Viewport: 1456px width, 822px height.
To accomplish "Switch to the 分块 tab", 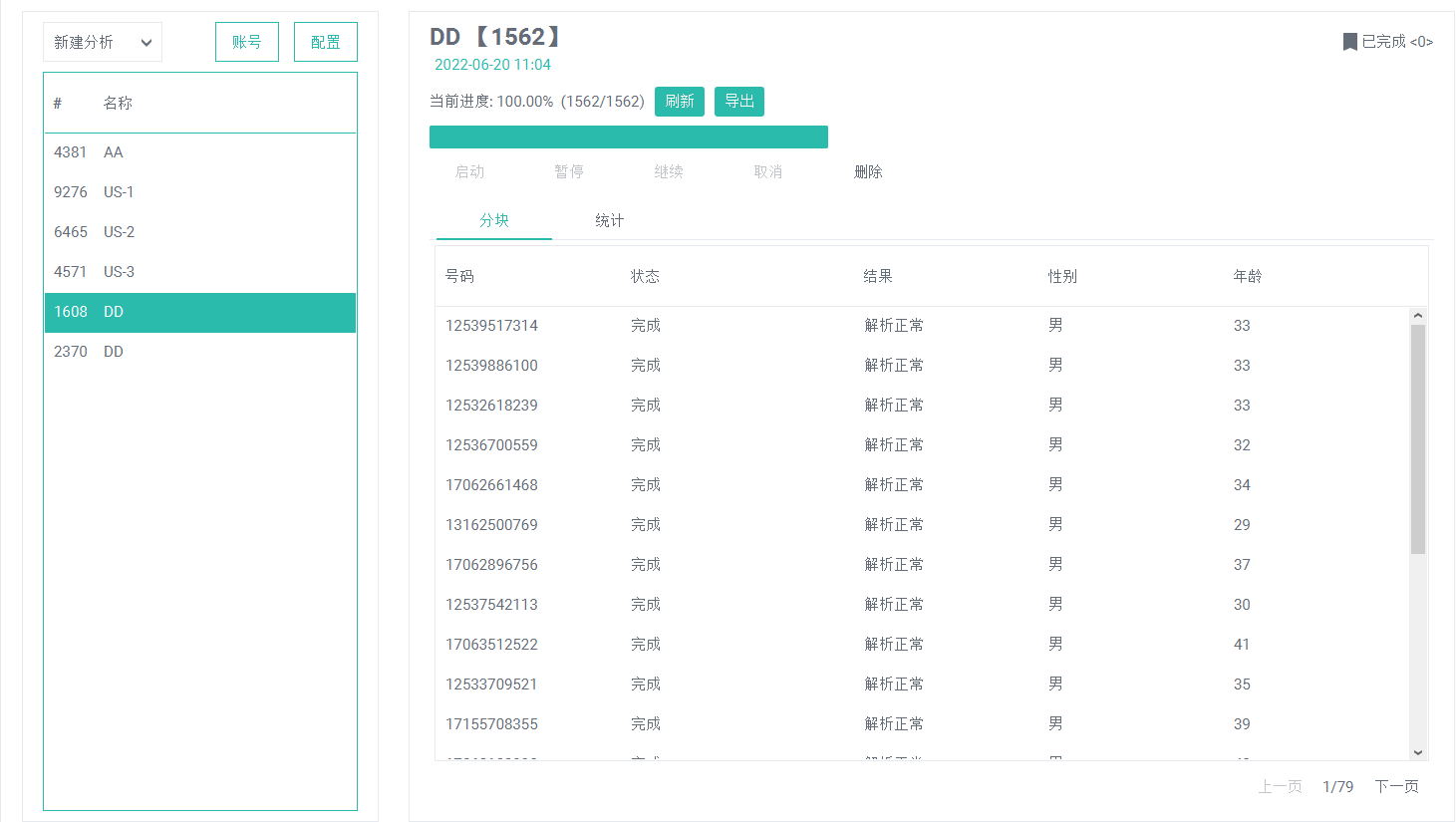I will coord(494,220).
